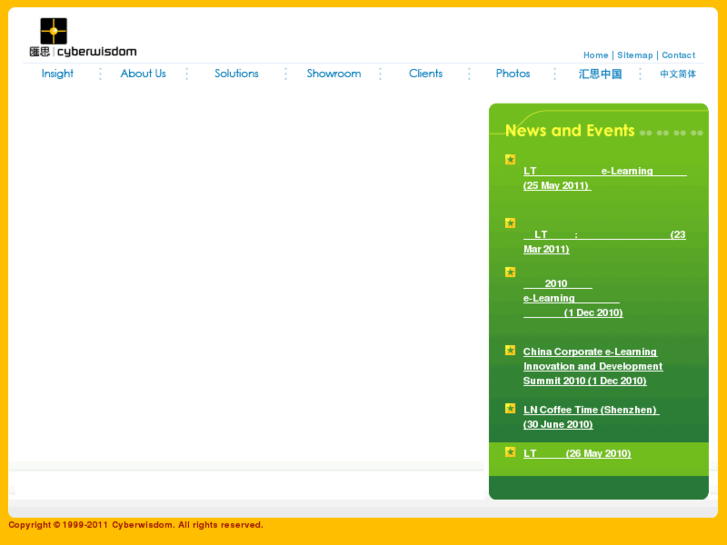Open the Clients menu
This screenshot has height=545, width=727.
pyautogui.click(x=426, y=73)
